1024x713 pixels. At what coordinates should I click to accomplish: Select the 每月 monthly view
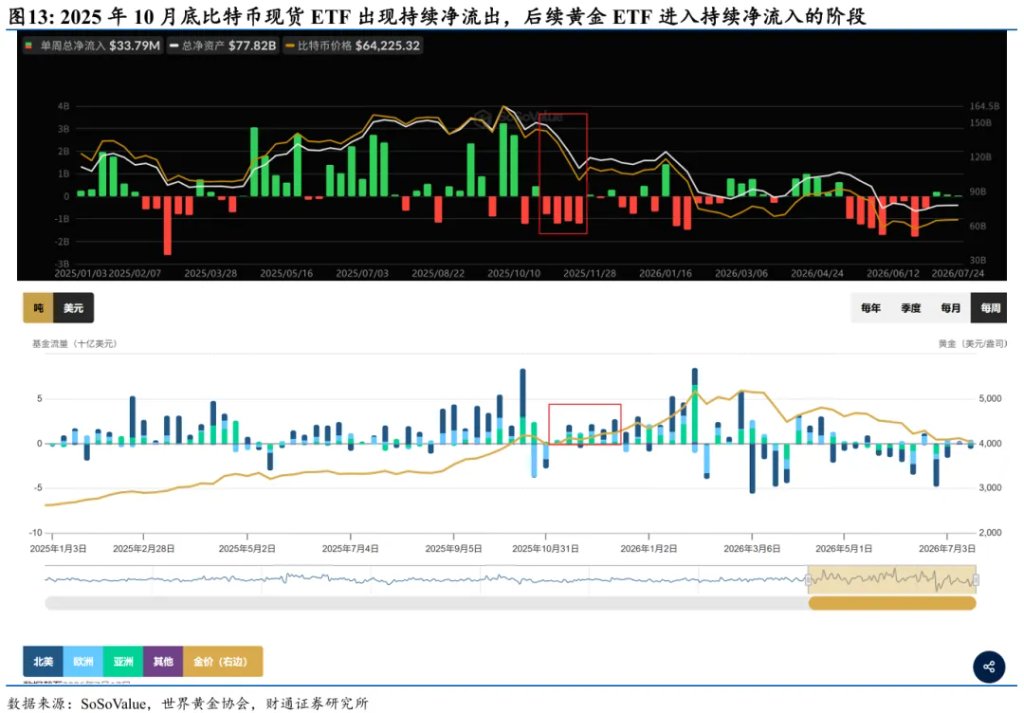(x=950, y=308)
